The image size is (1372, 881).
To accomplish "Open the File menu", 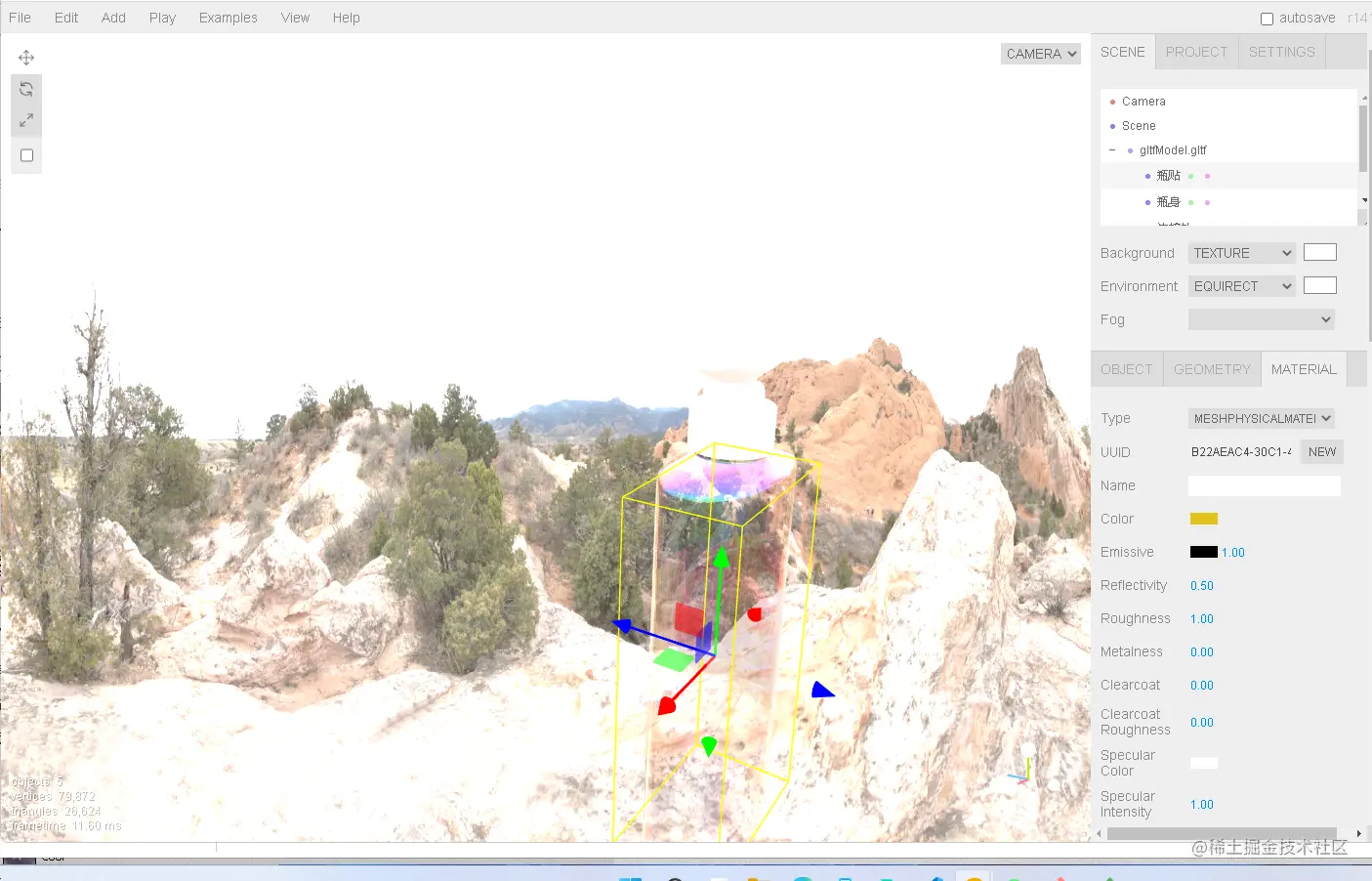I will pos(20,18).
